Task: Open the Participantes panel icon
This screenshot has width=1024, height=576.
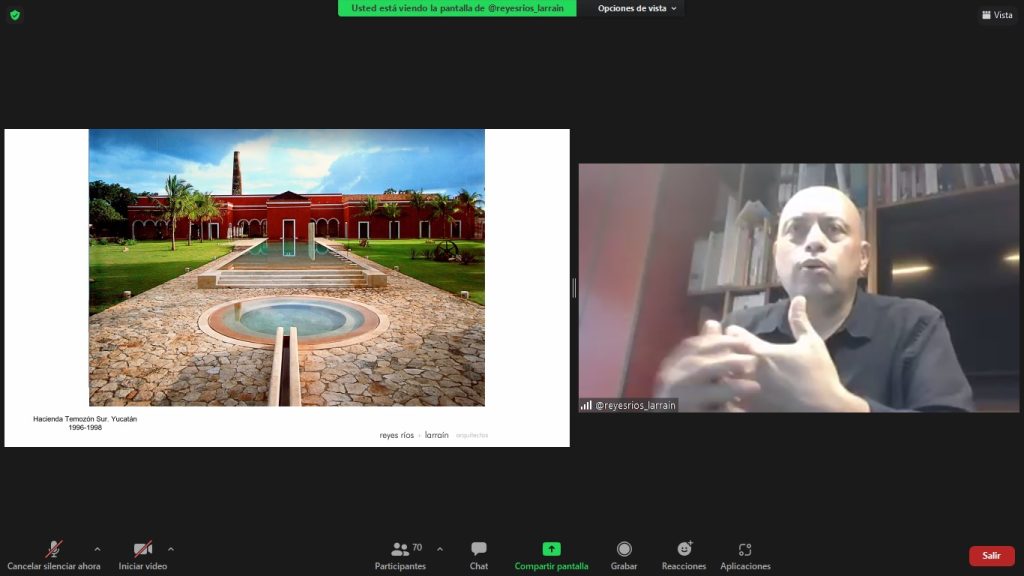Action: [x=400, y=549]
